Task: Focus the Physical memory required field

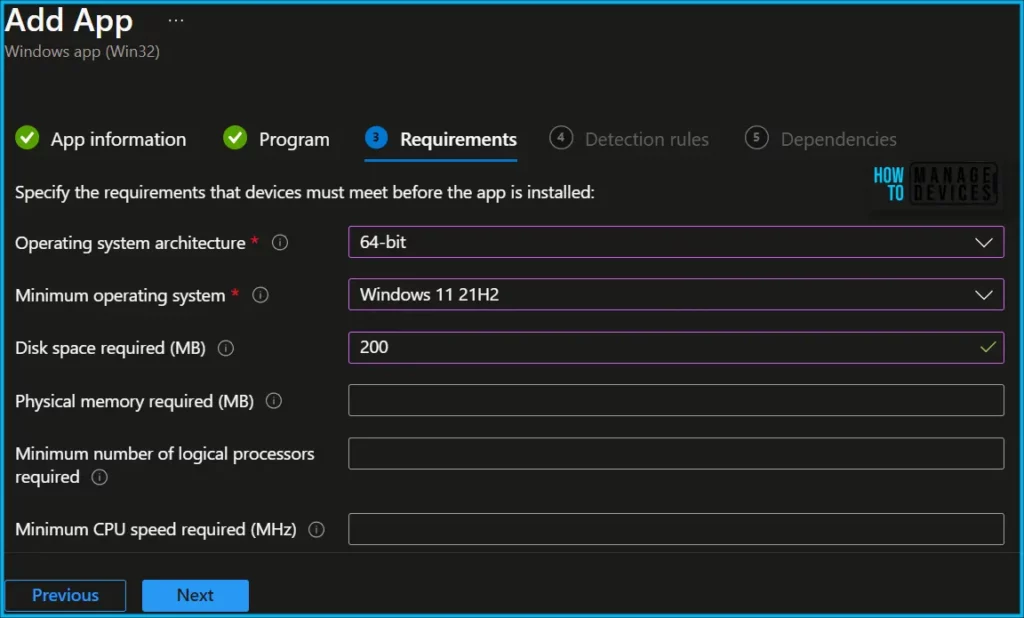Action: (676, 400)
